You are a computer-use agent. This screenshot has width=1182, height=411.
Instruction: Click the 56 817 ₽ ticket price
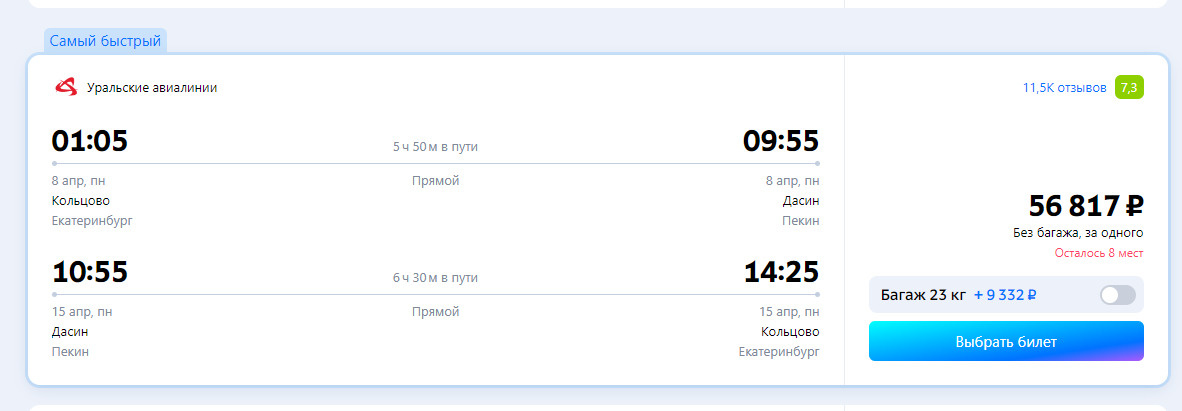(1086, 205)
